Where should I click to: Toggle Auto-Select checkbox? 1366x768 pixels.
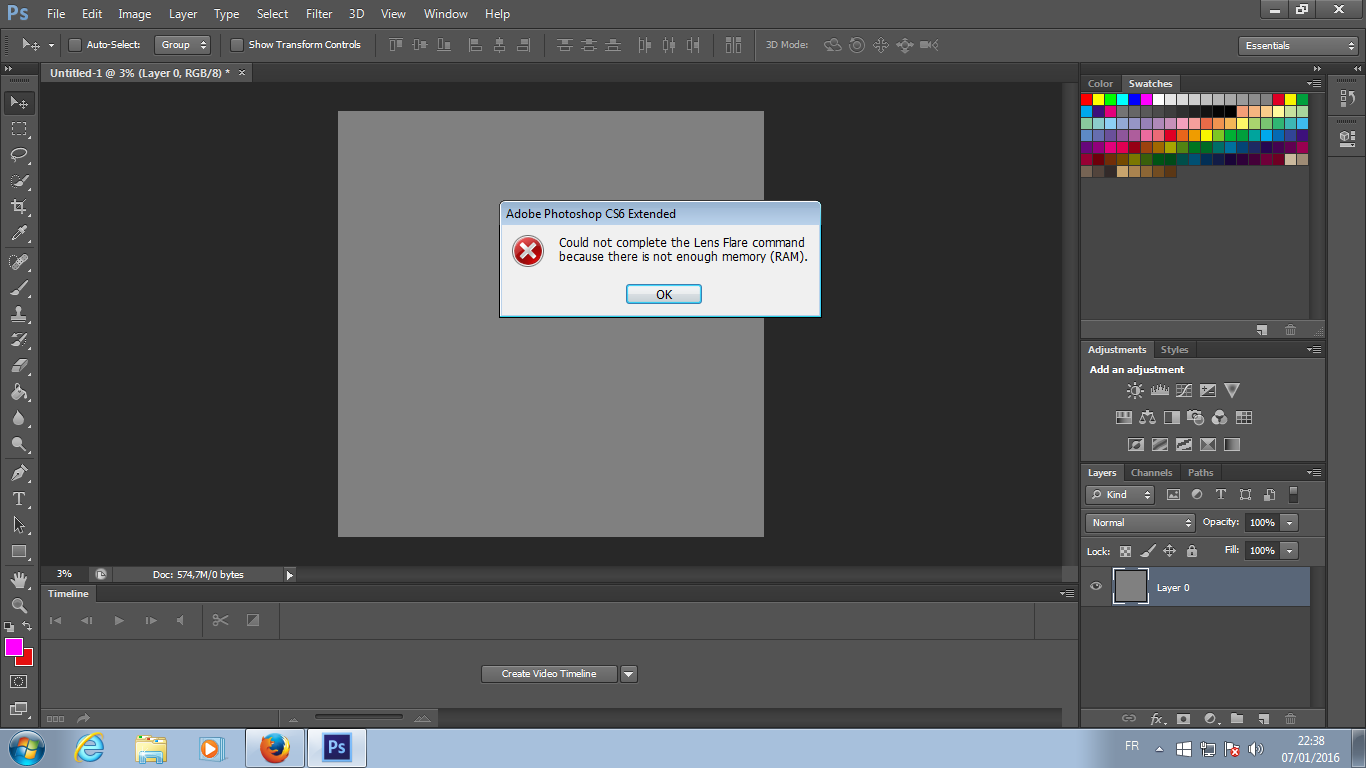pyautogui.click(x=74, y=45)
